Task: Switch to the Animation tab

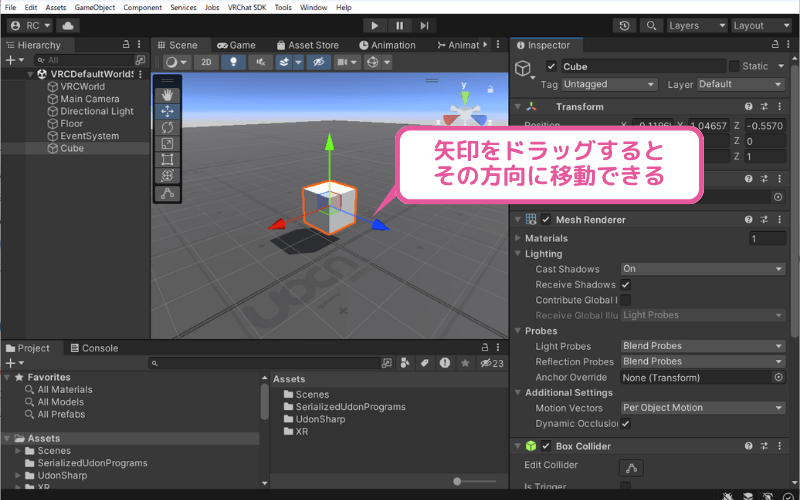Action: 387,45
